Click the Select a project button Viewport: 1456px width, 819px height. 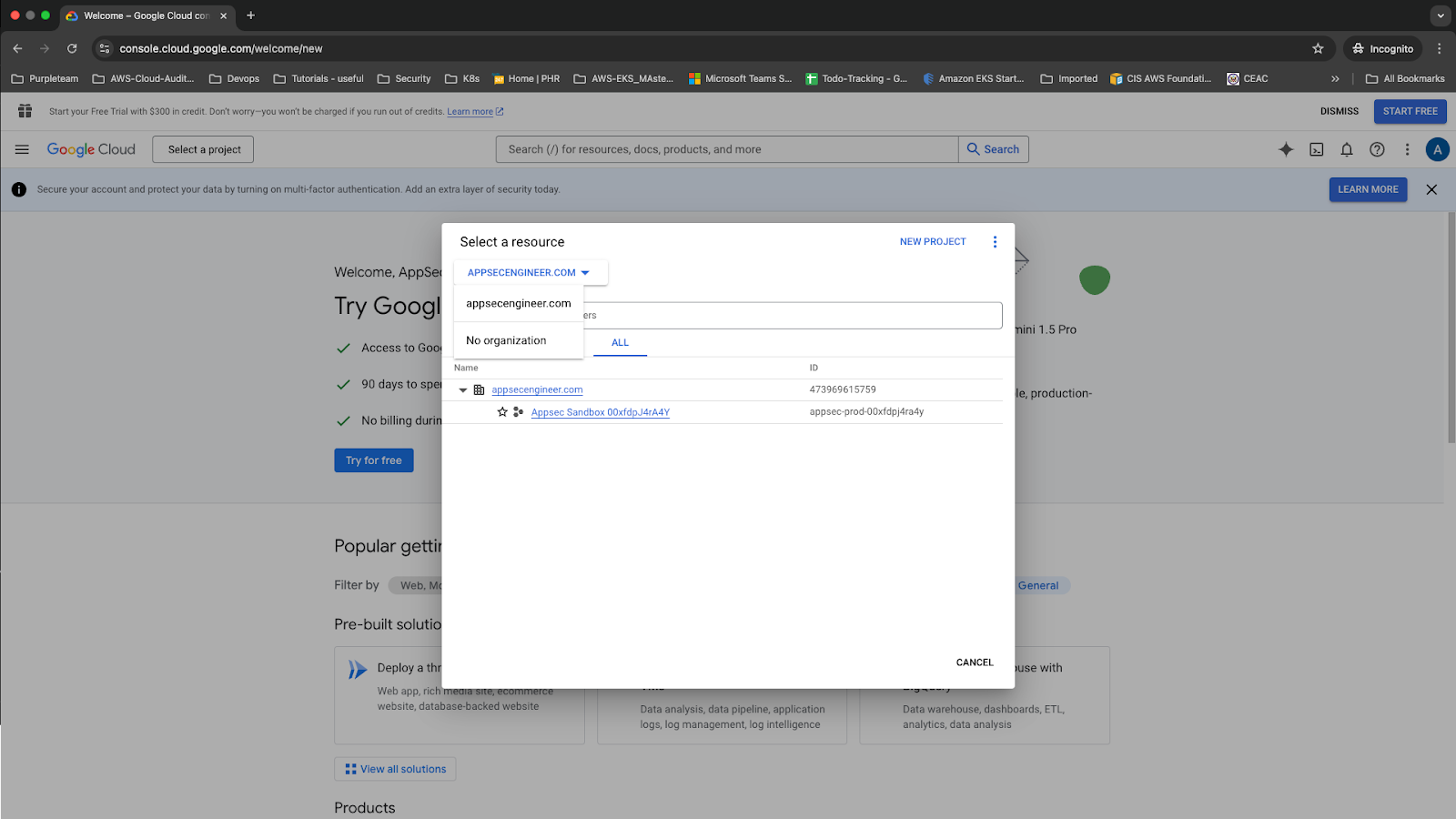click(x=203, y=149)
